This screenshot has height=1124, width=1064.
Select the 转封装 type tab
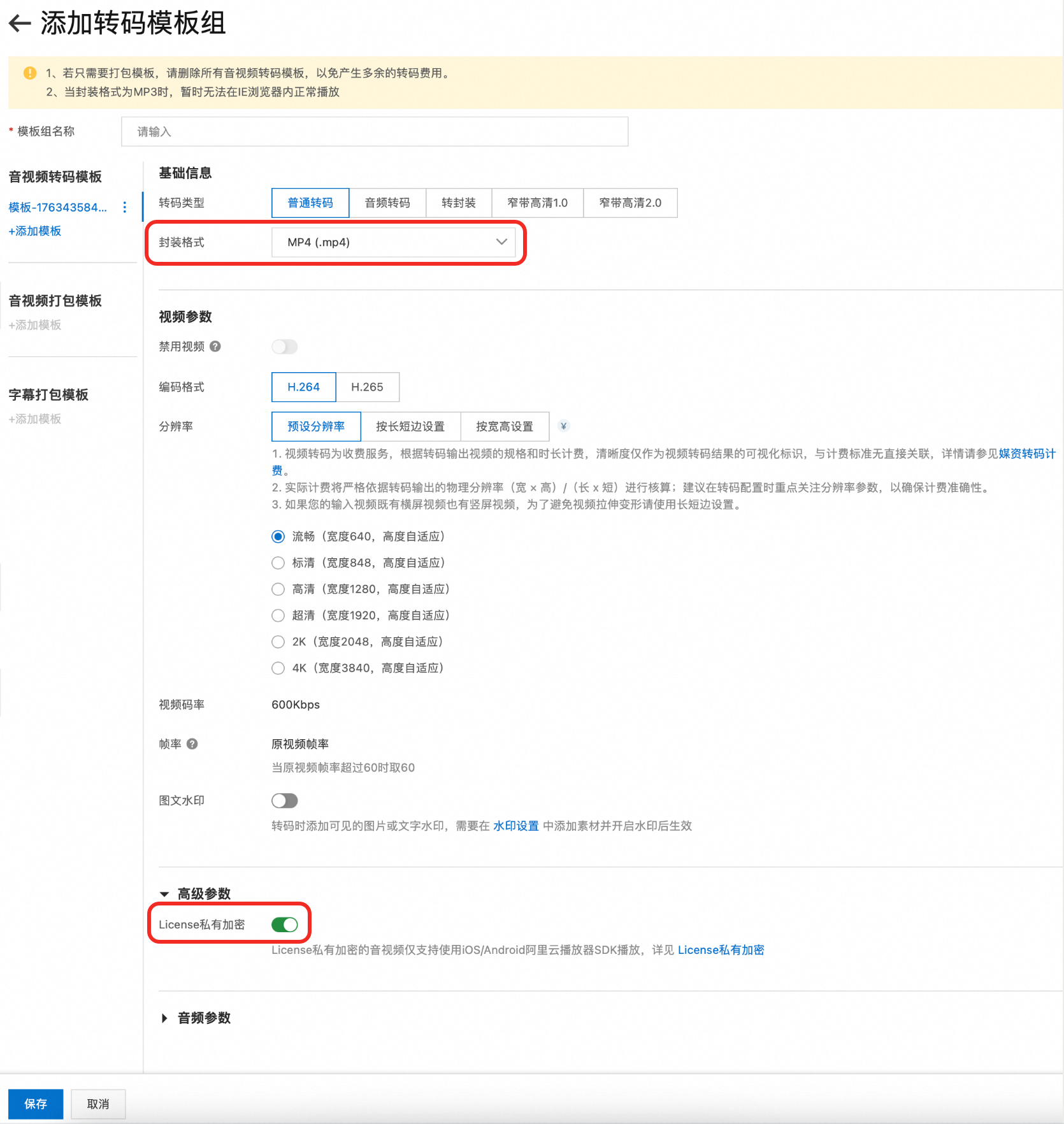[x=459, y=203]
